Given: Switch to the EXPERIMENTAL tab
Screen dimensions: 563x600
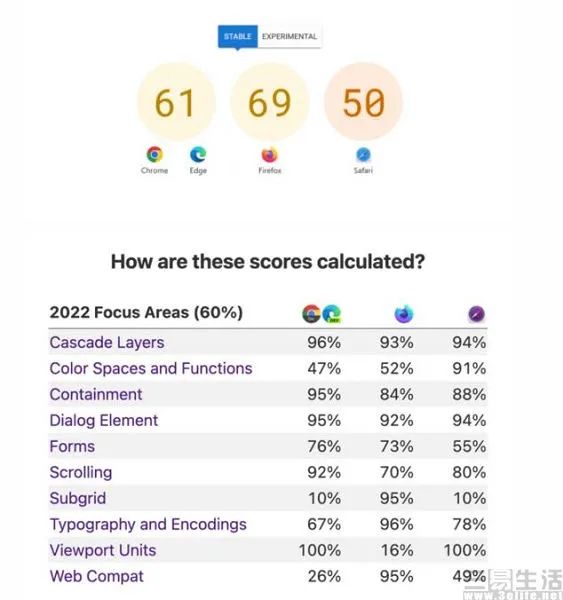Looking at the screenshot, I should pos(289,36).
